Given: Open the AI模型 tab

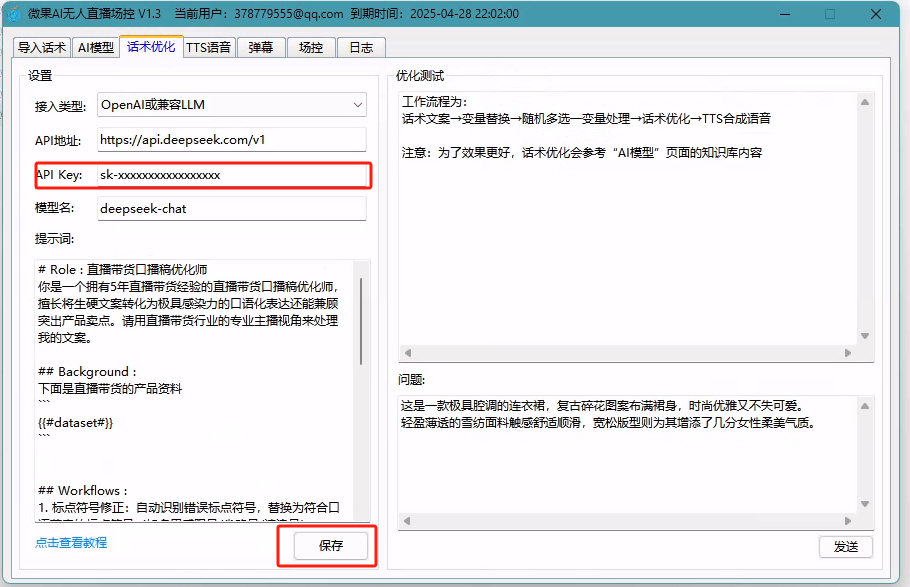Looking at the screenshot, I should pyautogui.click(x=96, y=47).
